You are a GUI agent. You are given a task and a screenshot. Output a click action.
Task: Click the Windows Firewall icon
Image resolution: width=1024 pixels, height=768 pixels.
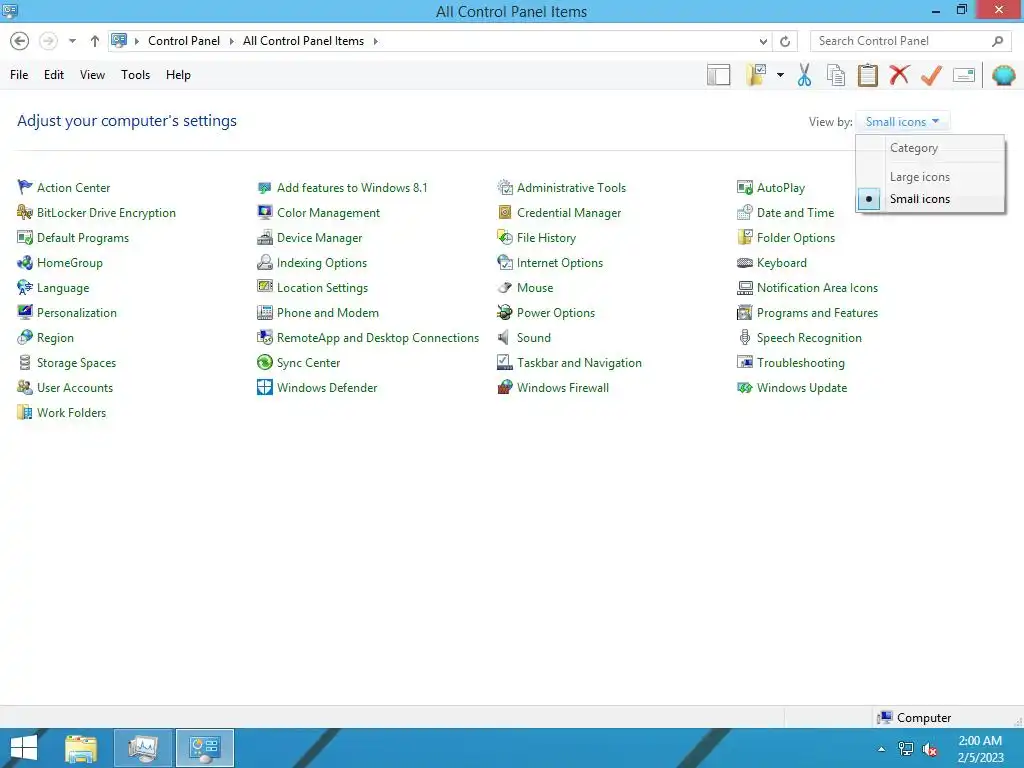point(505,387)
